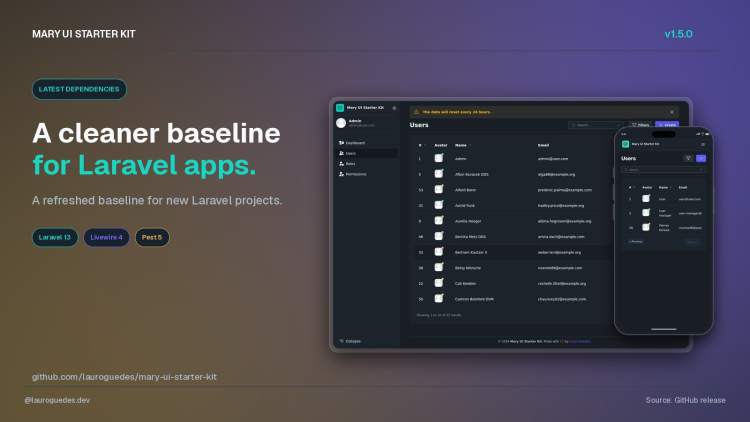Select the Cali Keebler name cell

pyautogui.click(x=465, y=283)
